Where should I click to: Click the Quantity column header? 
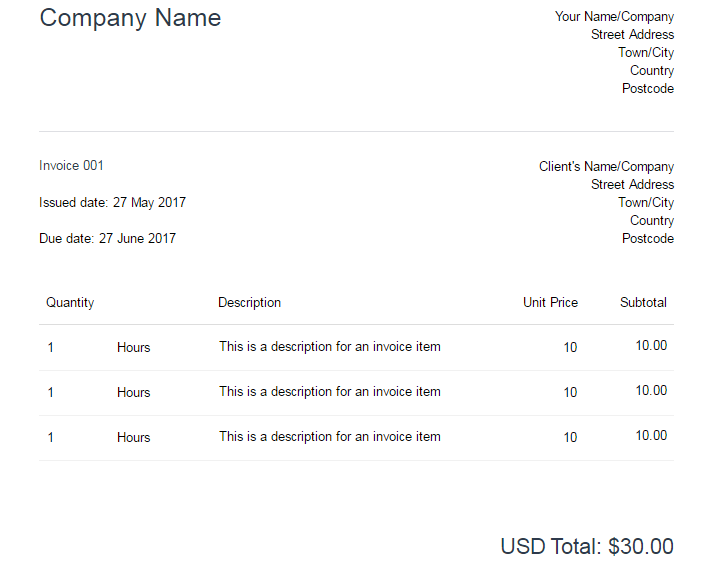(70, 303)
